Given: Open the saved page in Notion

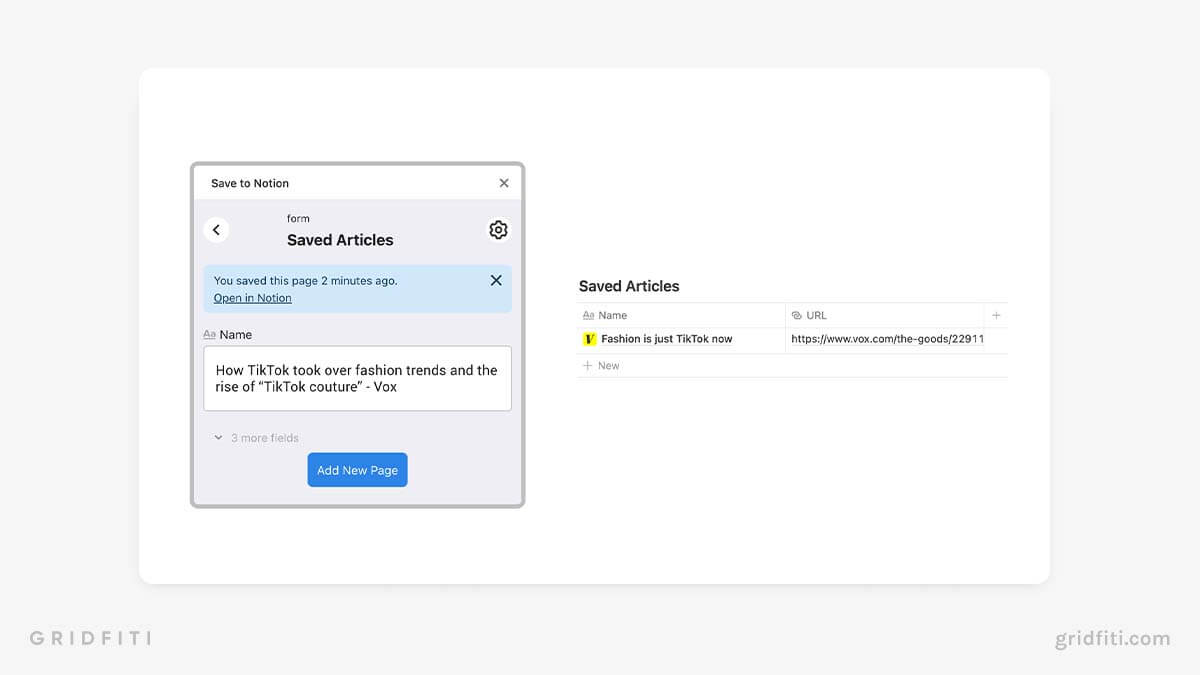Looking at the screenshot, I should 253,298.
